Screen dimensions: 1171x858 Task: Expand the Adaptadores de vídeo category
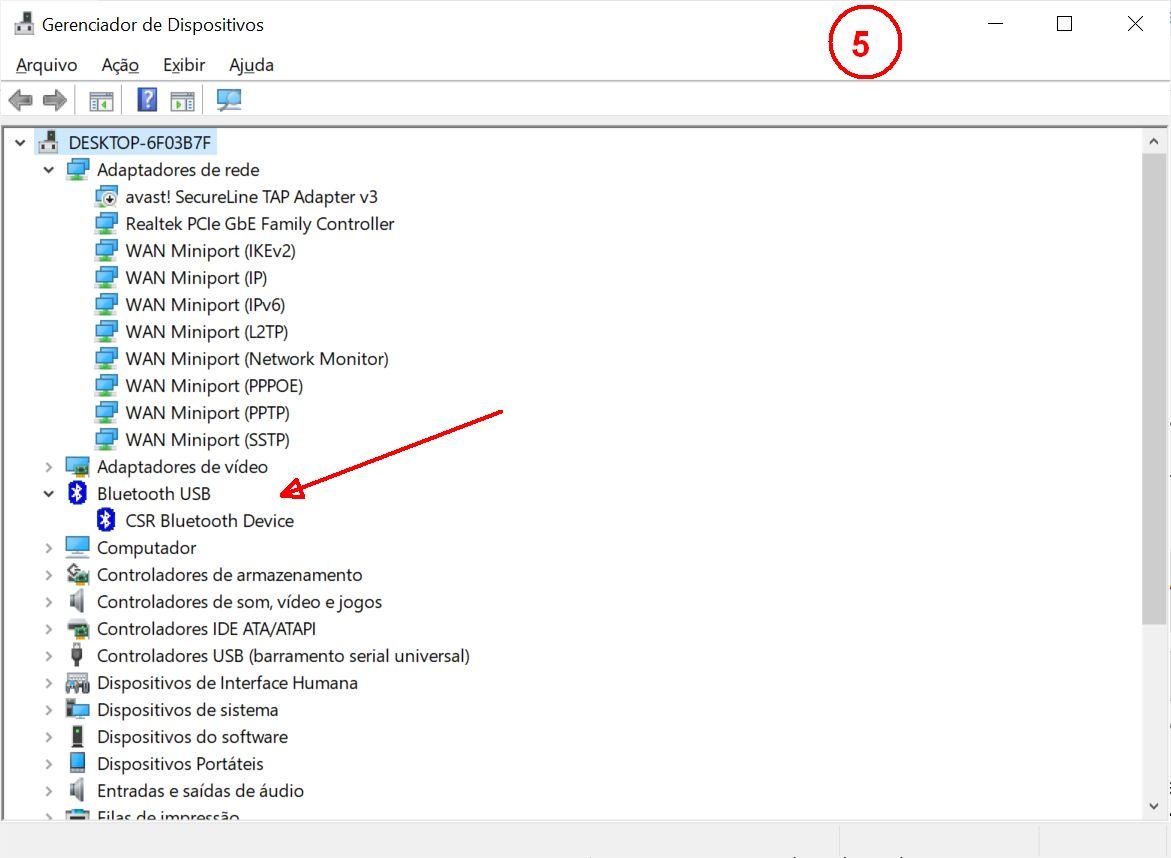(49, 467)
